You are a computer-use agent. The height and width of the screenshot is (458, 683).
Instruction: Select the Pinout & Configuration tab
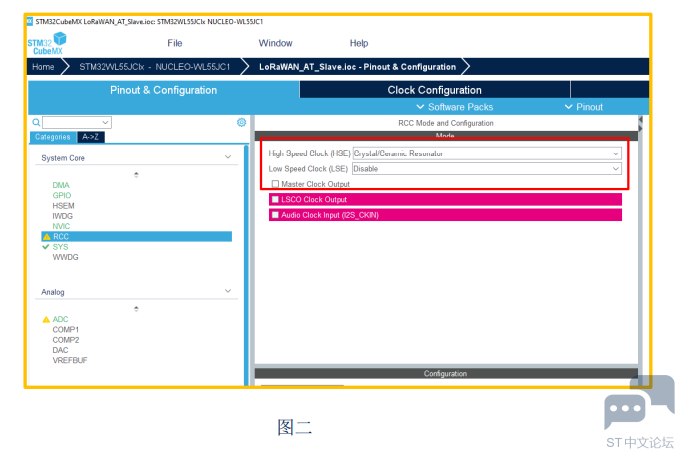pos(163,90)
